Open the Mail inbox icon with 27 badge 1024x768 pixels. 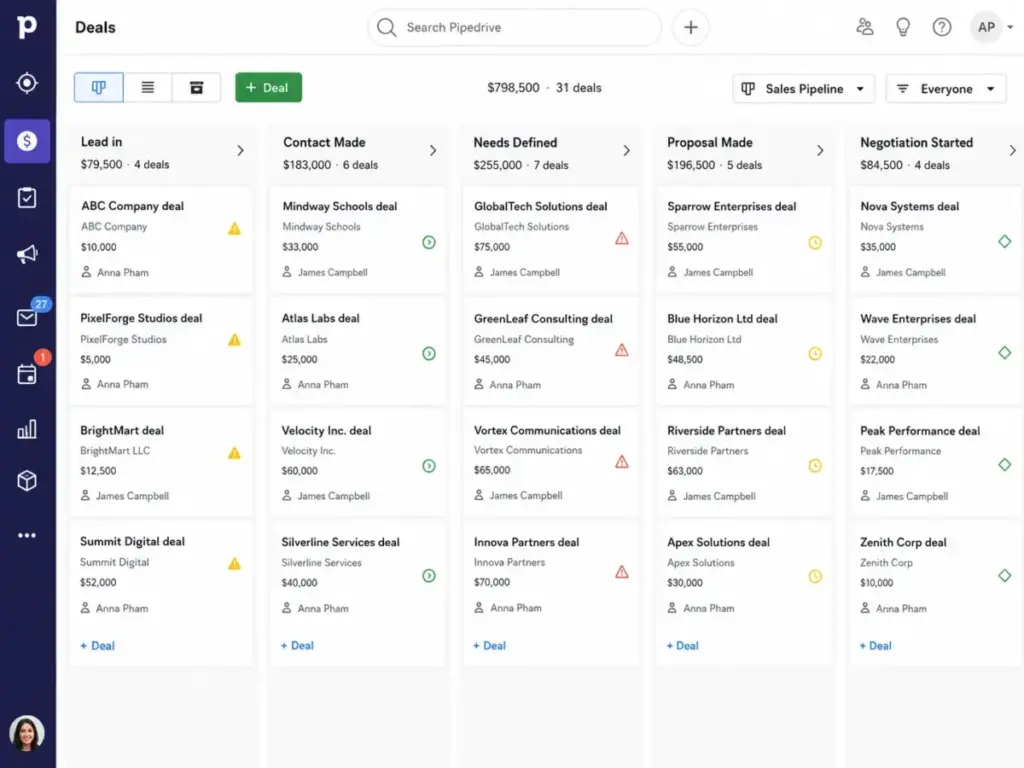click(x=27, y=317)
